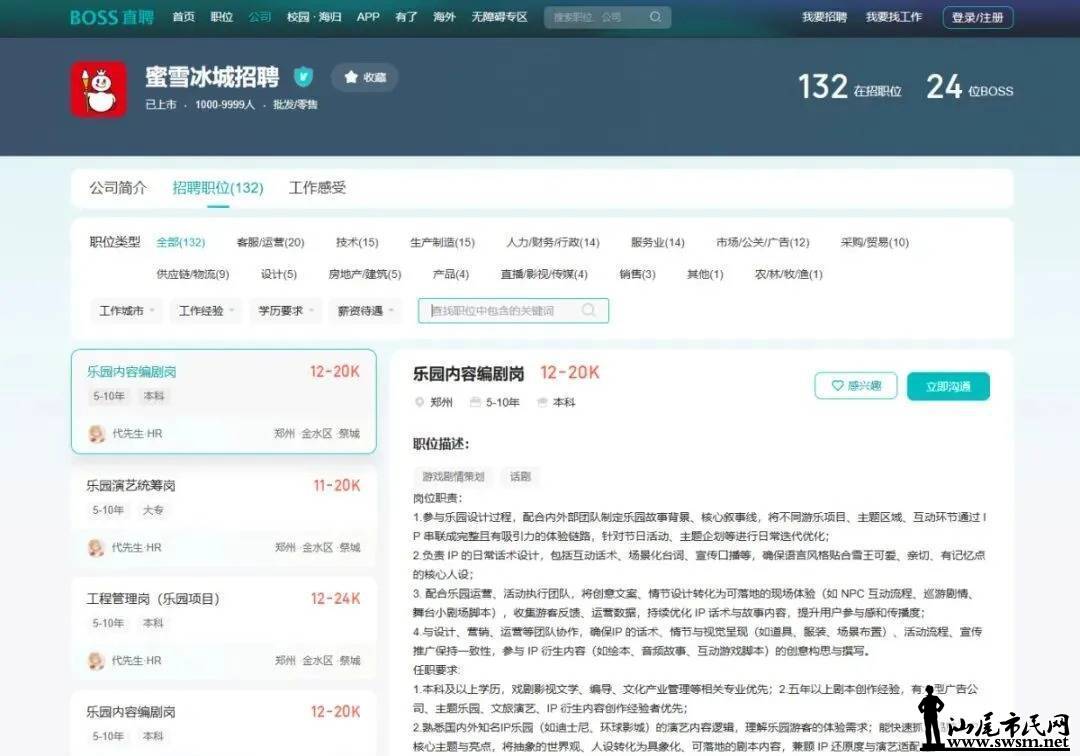The height and width of the screenshot is (756, 1080).
Task: Switch to the 工作感受 tab
Action: pos(317,188)
